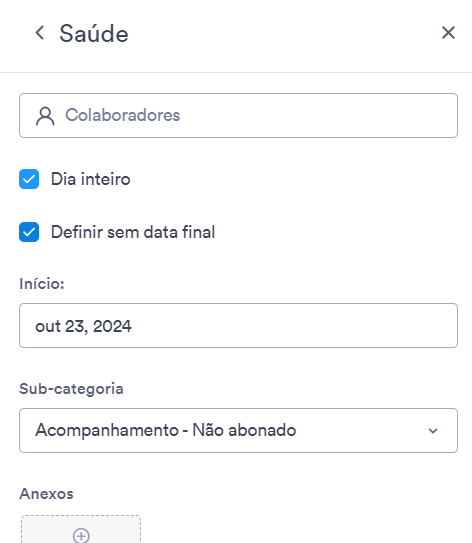Click the Início label above the date

click(x=42, y=284)
